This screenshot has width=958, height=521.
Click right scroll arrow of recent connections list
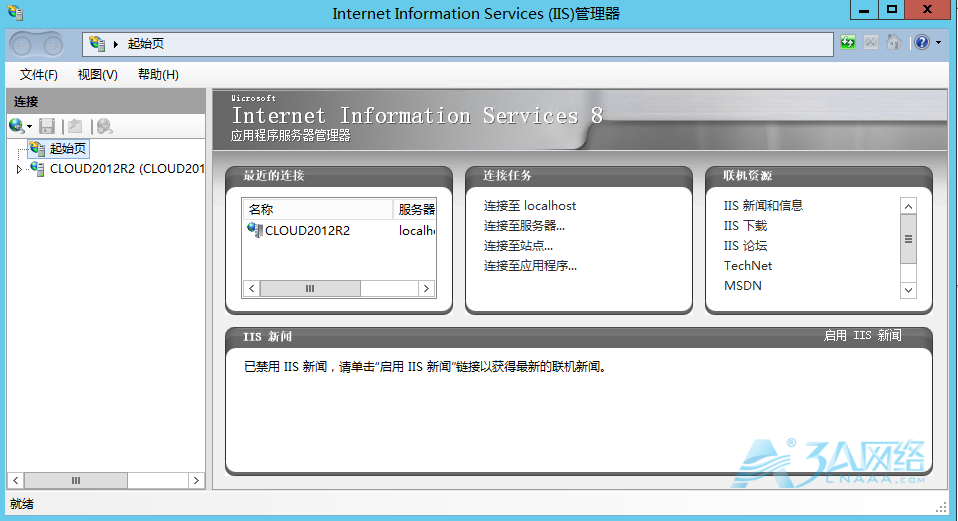(426, 288)
